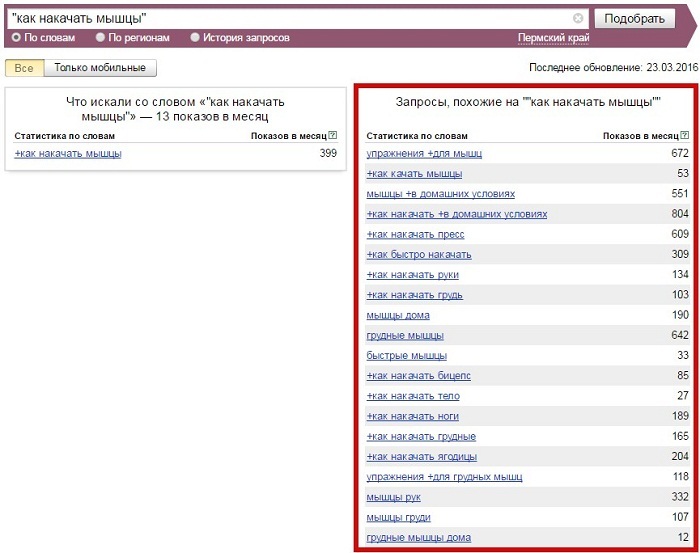The width and height of the screenshot is (700, 553).
Task: Open 'мышцы рук' query link
Action: pos(393,497)
